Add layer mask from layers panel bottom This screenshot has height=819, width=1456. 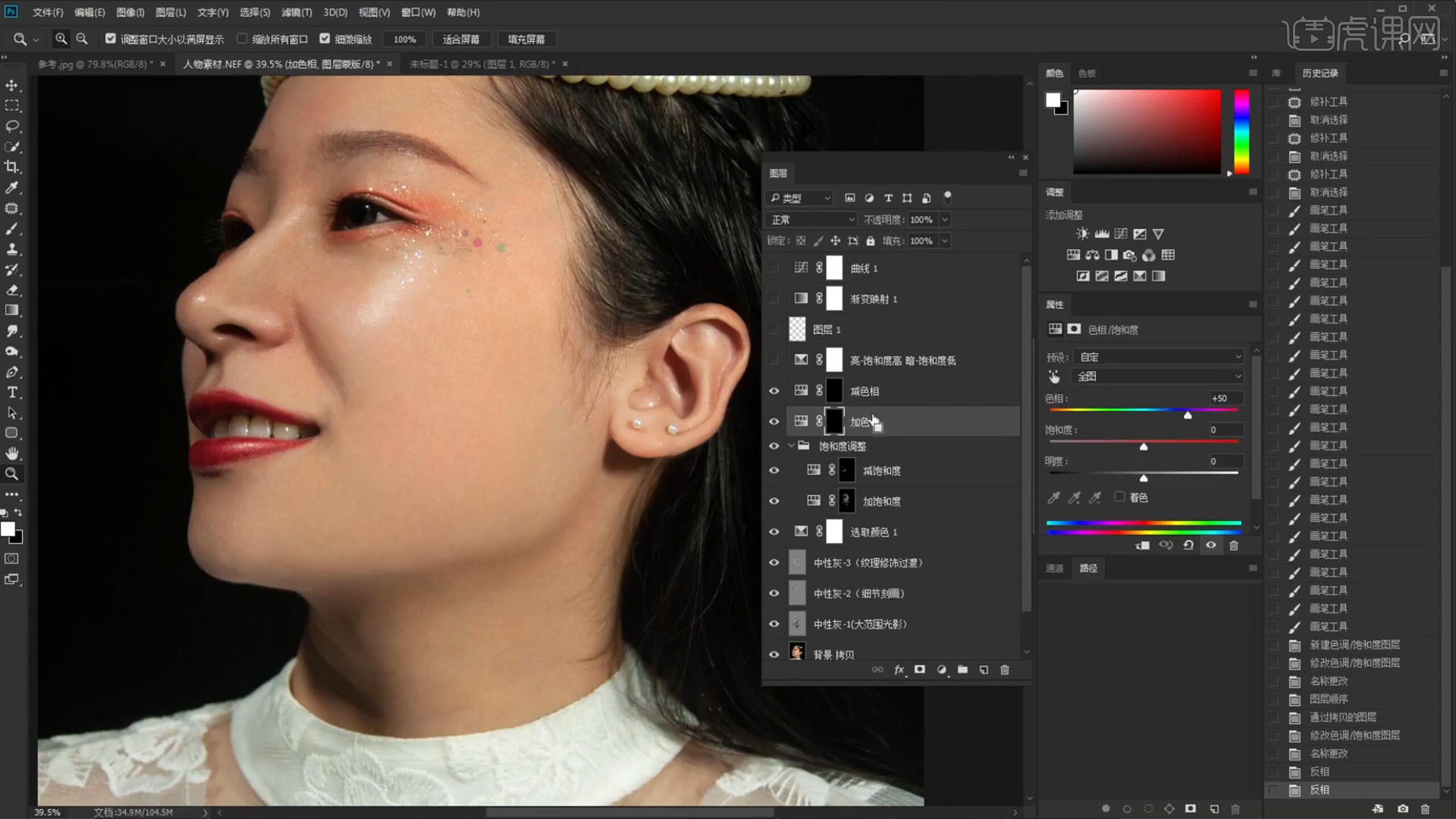pyautogui.click(x=920, y=670)
